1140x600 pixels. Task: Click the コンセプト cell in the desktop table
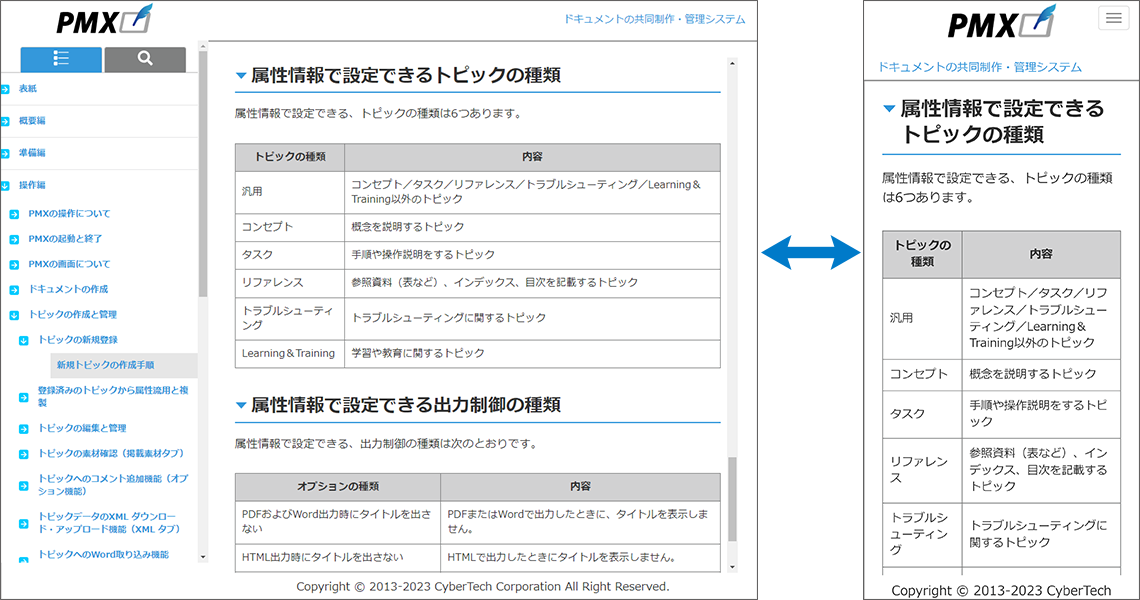point(289,227)
